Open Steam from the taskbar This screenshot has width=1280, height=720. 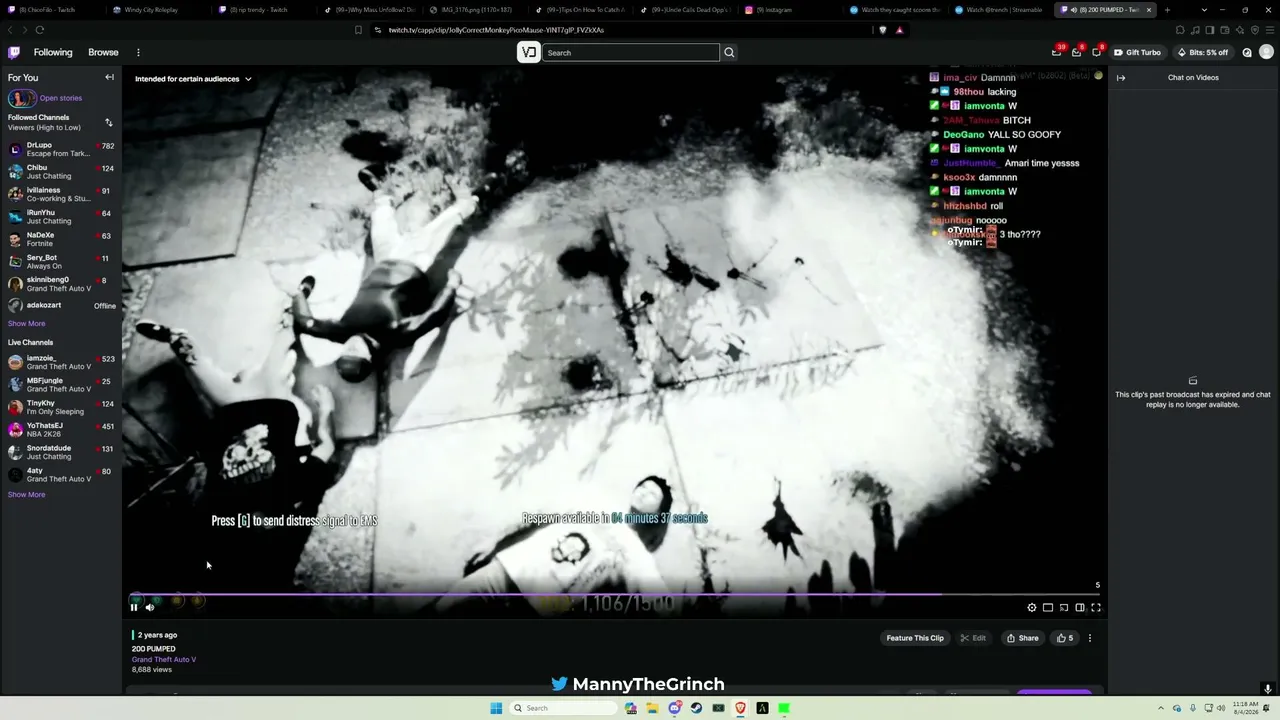pos(696,708)
